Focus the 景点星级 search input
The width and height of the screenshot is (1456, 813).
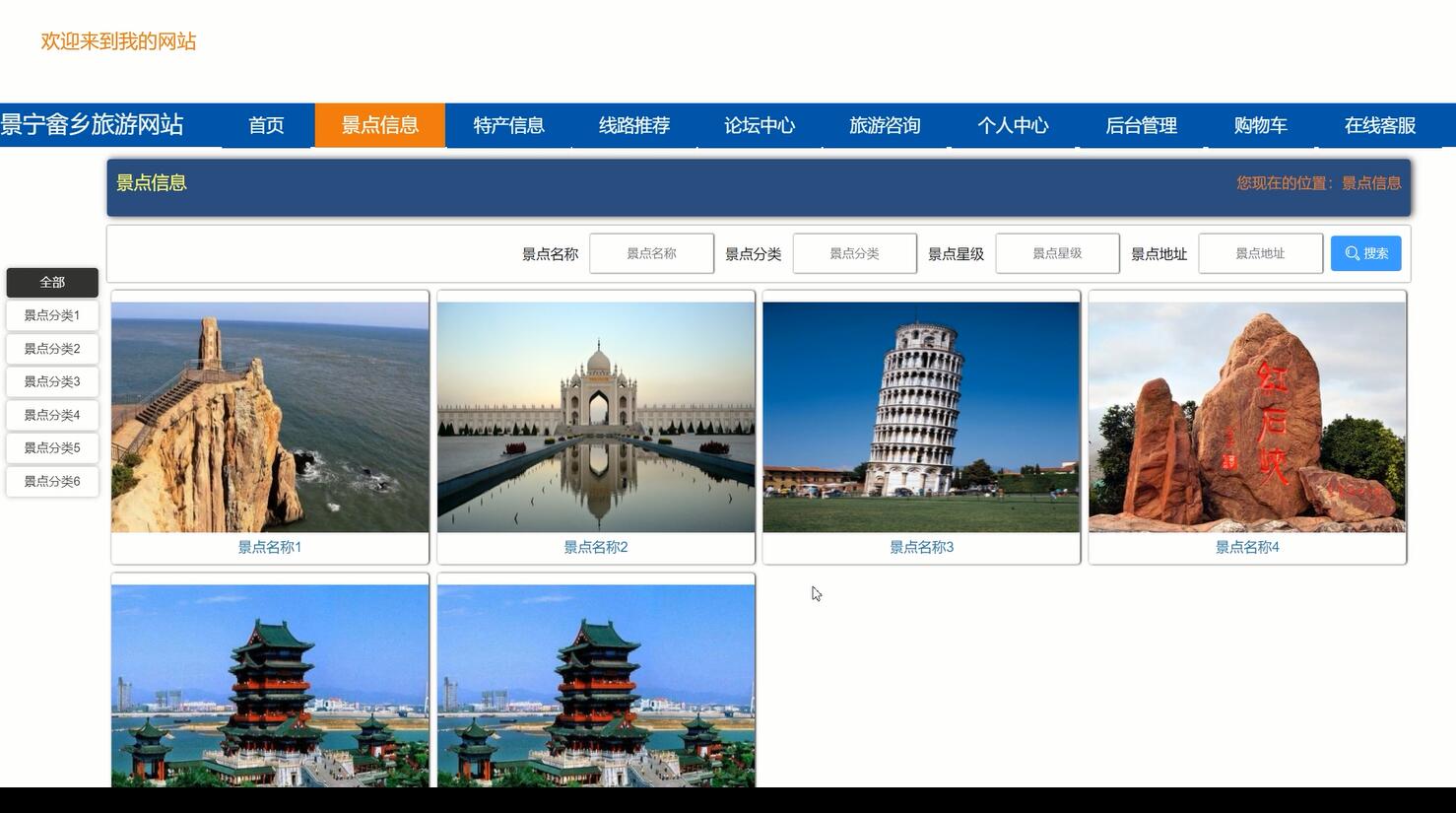[x=1057, y=253]
